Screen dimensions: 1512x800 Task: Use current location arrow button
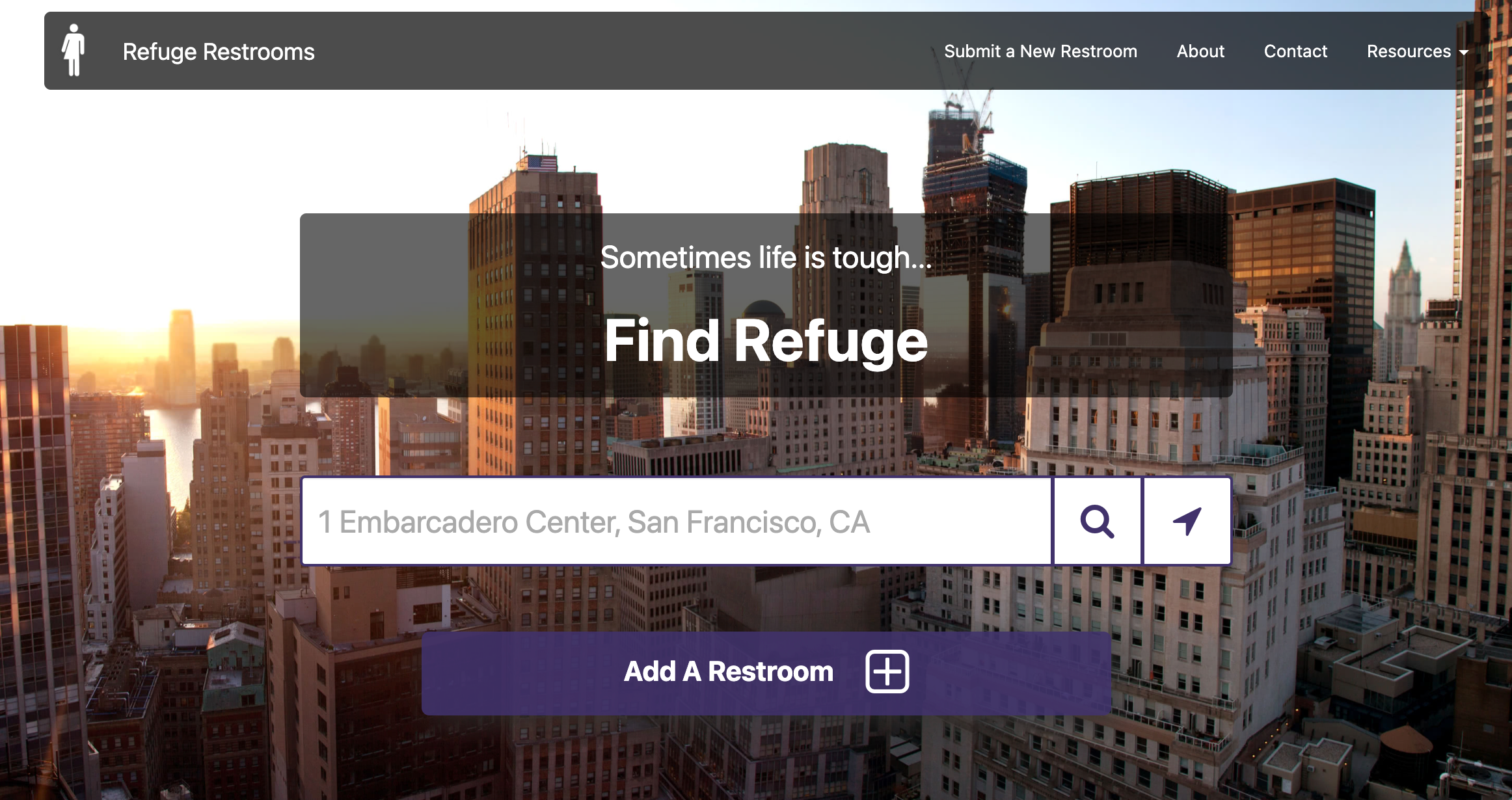point(1187,521)
